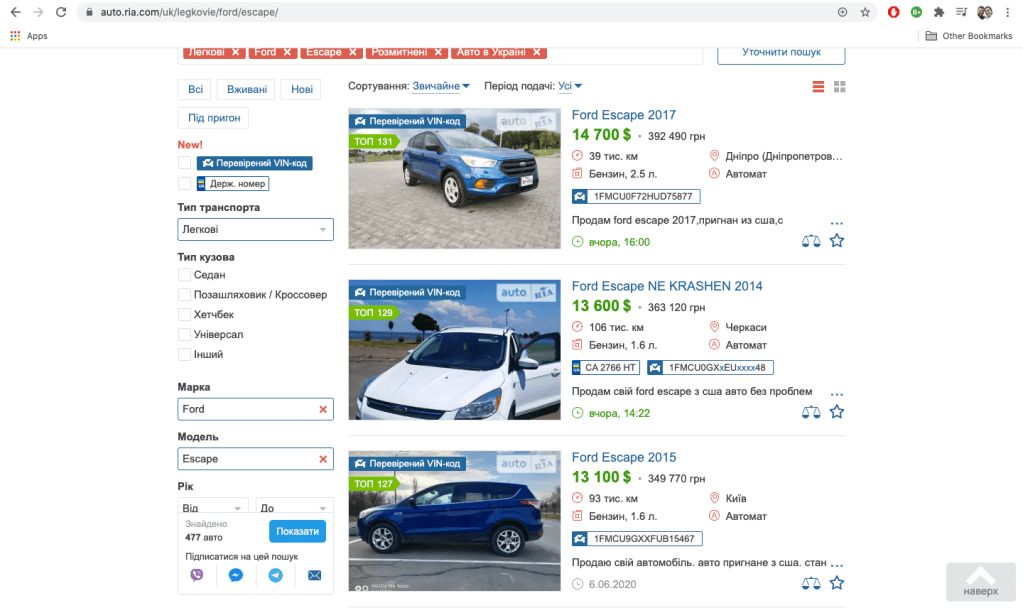Open the Ford Escape NE KRASHEN 2014 listing
The height and width of the screenshot is (608, 1023).
tap(667, 286)
